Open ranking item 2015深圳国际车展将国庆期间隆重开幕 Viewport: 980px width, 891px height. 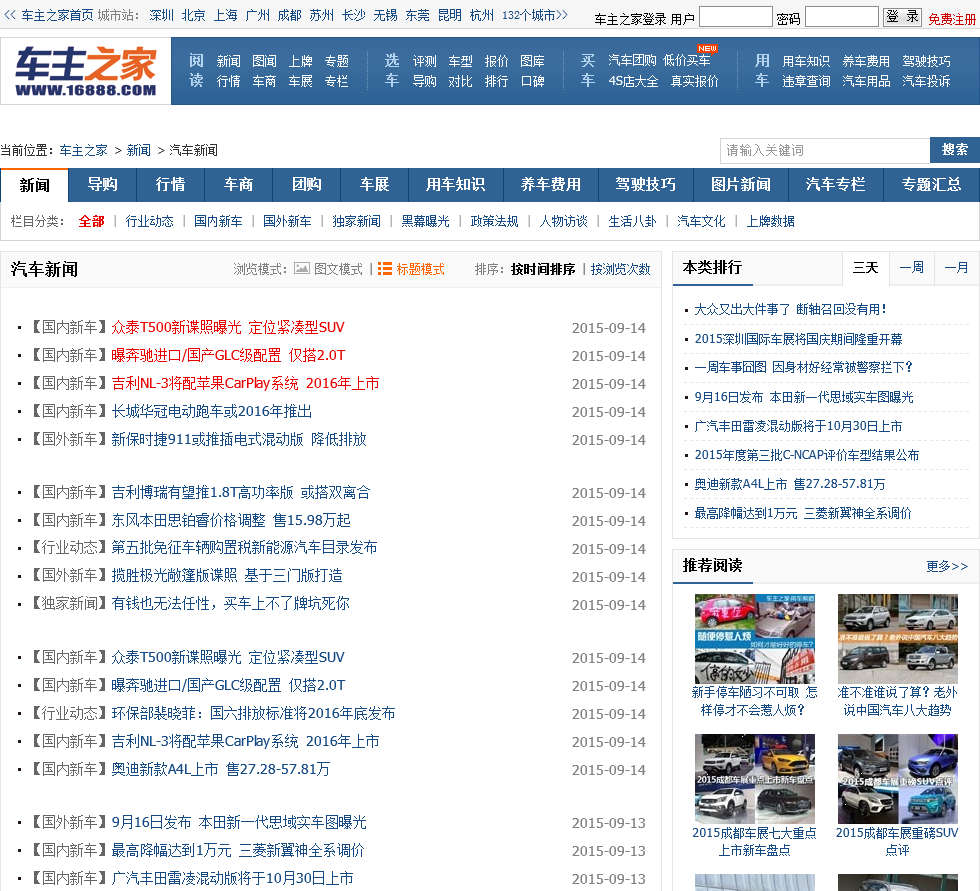pyautogui.click(x=798, y=339)
